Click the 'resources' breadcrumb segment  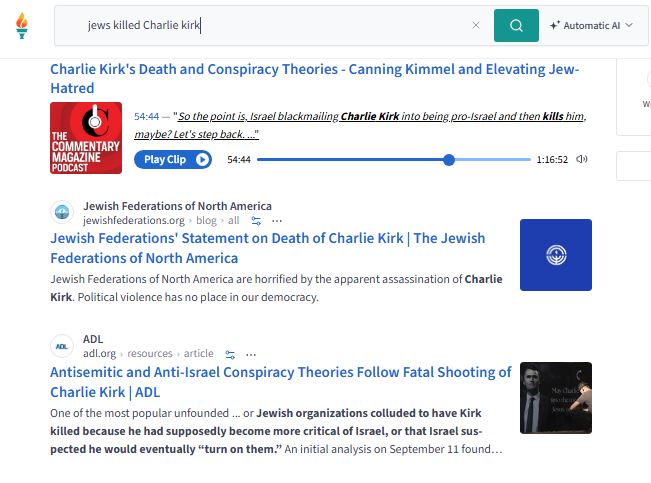coord(149,353)
